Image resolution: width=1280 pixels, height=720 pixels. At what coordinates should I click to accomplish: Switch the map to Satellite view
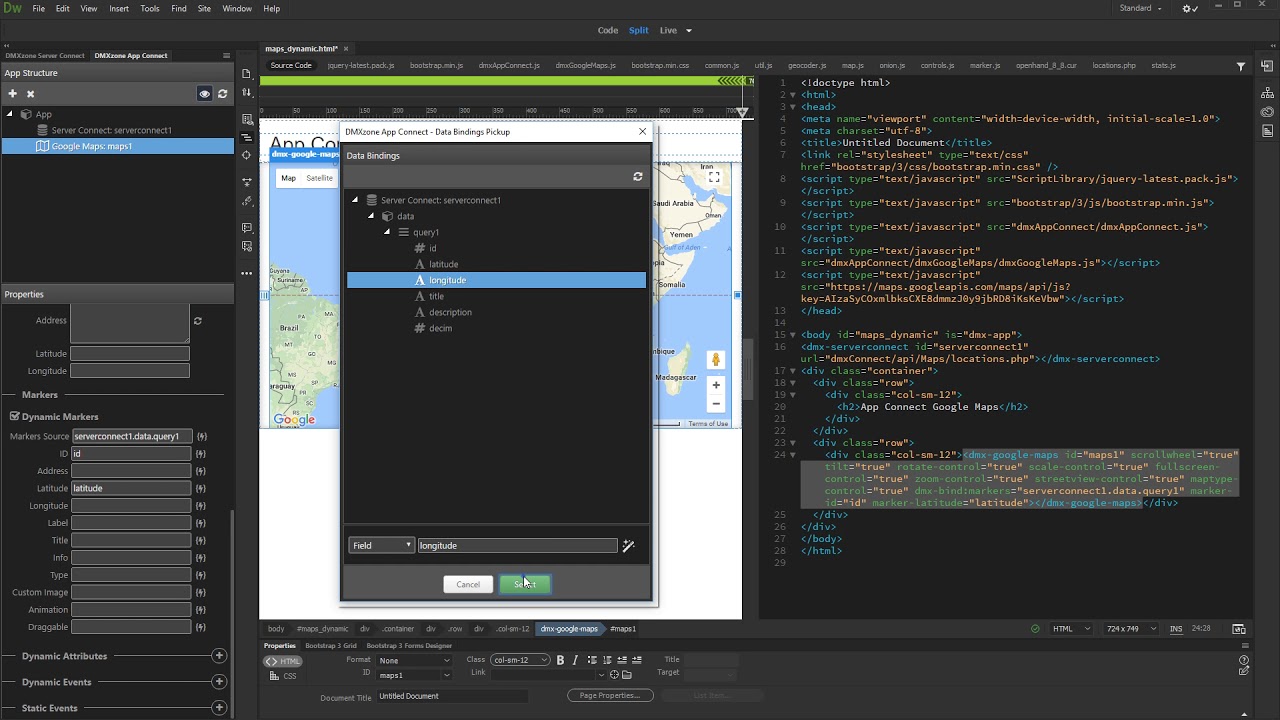[x=319, y=178]
